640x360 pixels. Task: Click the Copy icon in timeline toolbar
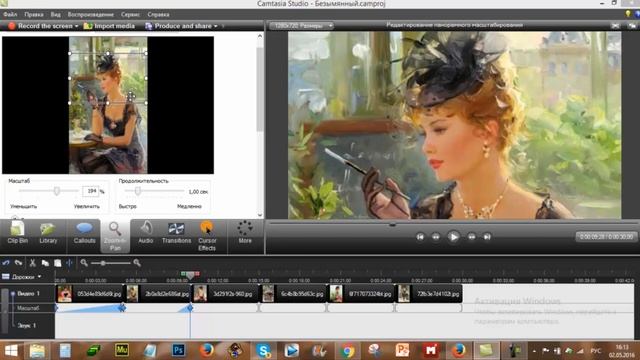point(45,263)
